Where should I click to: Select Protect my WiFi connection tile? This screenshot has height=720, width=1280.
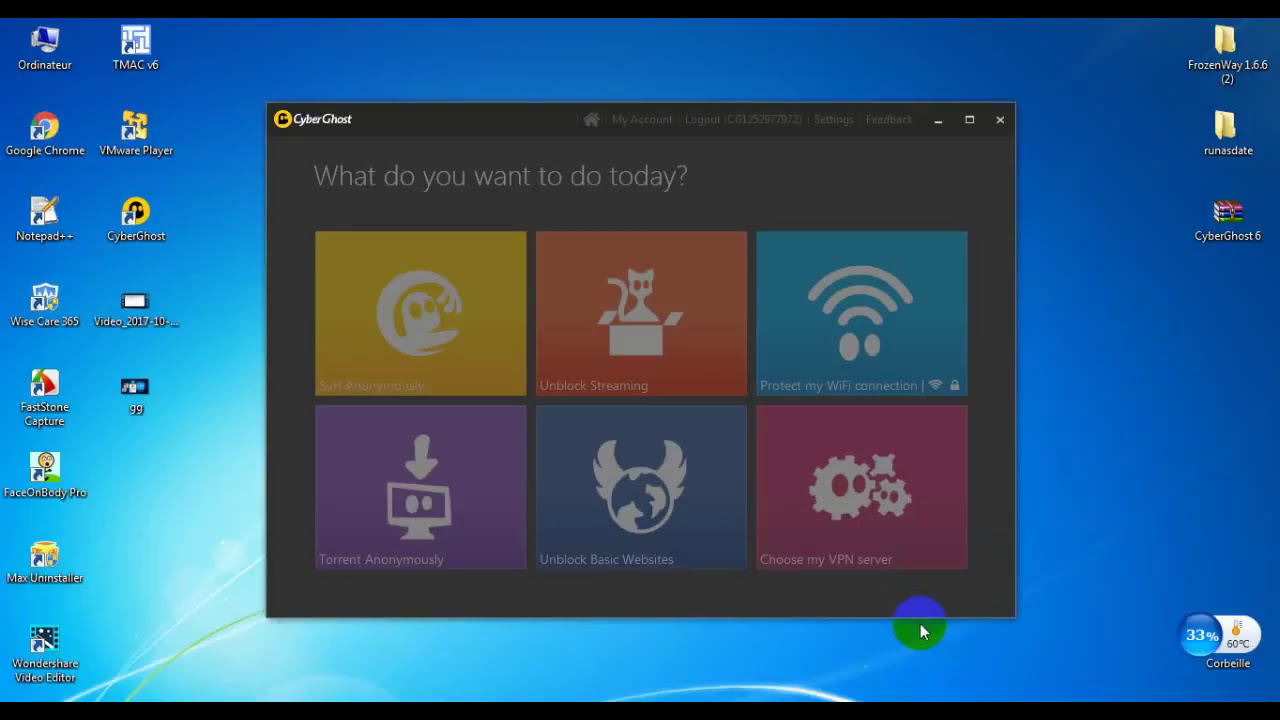(x=861, y=313)
